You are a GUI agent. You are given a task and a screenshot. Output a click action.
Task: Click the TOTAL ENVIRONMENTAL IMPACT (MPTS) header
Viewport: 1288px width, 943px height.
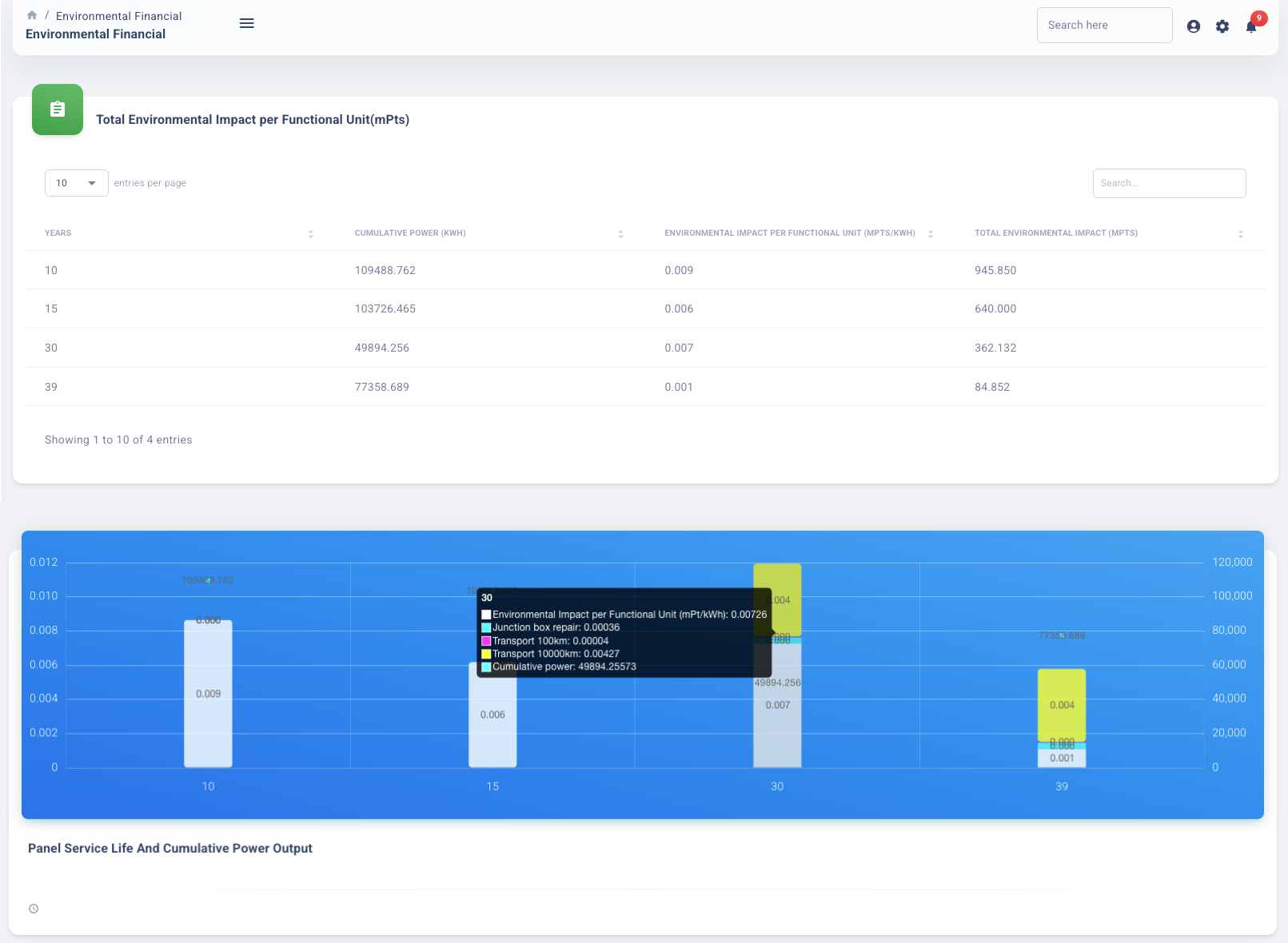pos(1056,233)
